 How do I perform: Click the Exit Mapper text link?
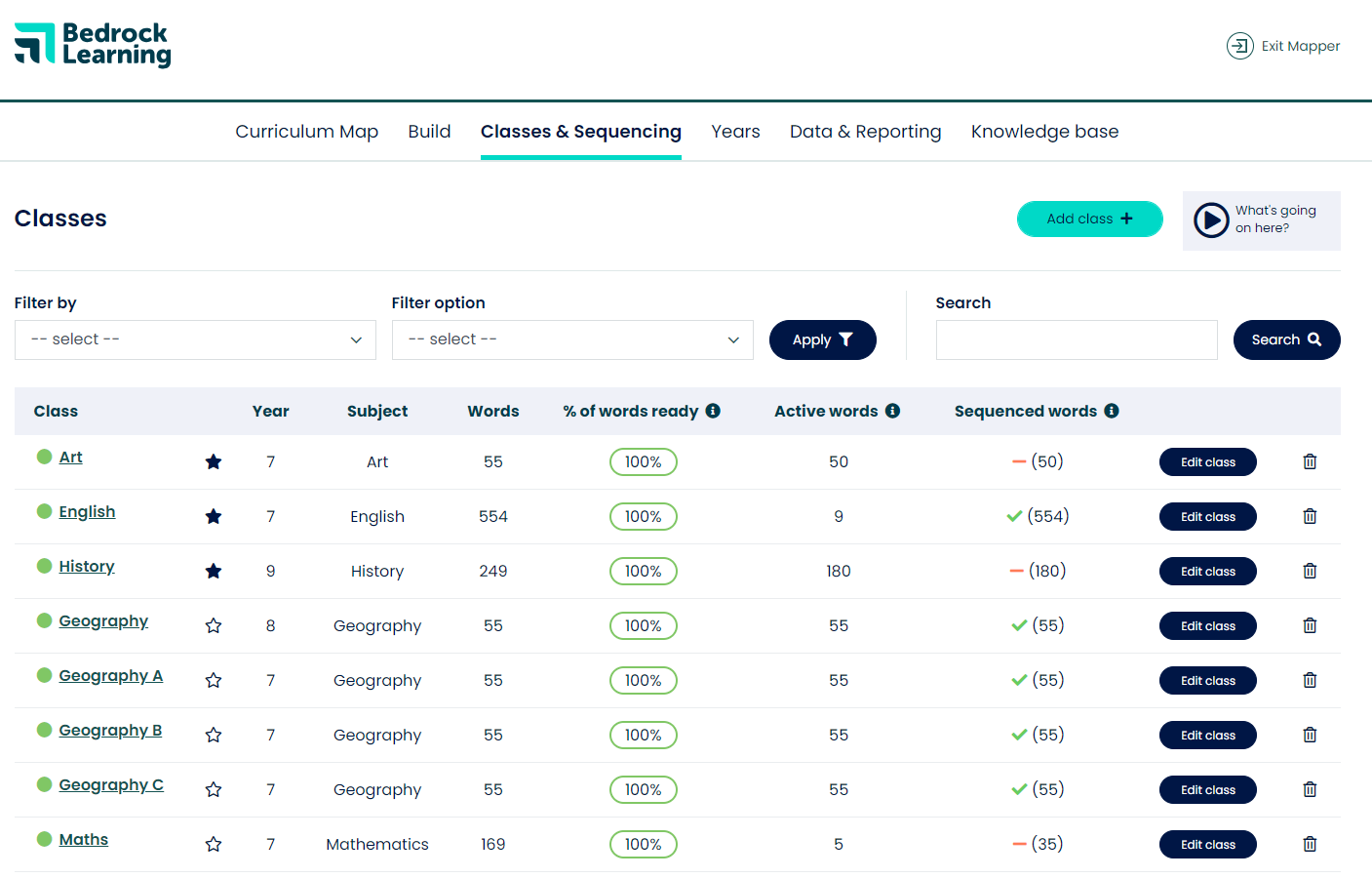pos(1301,46)
